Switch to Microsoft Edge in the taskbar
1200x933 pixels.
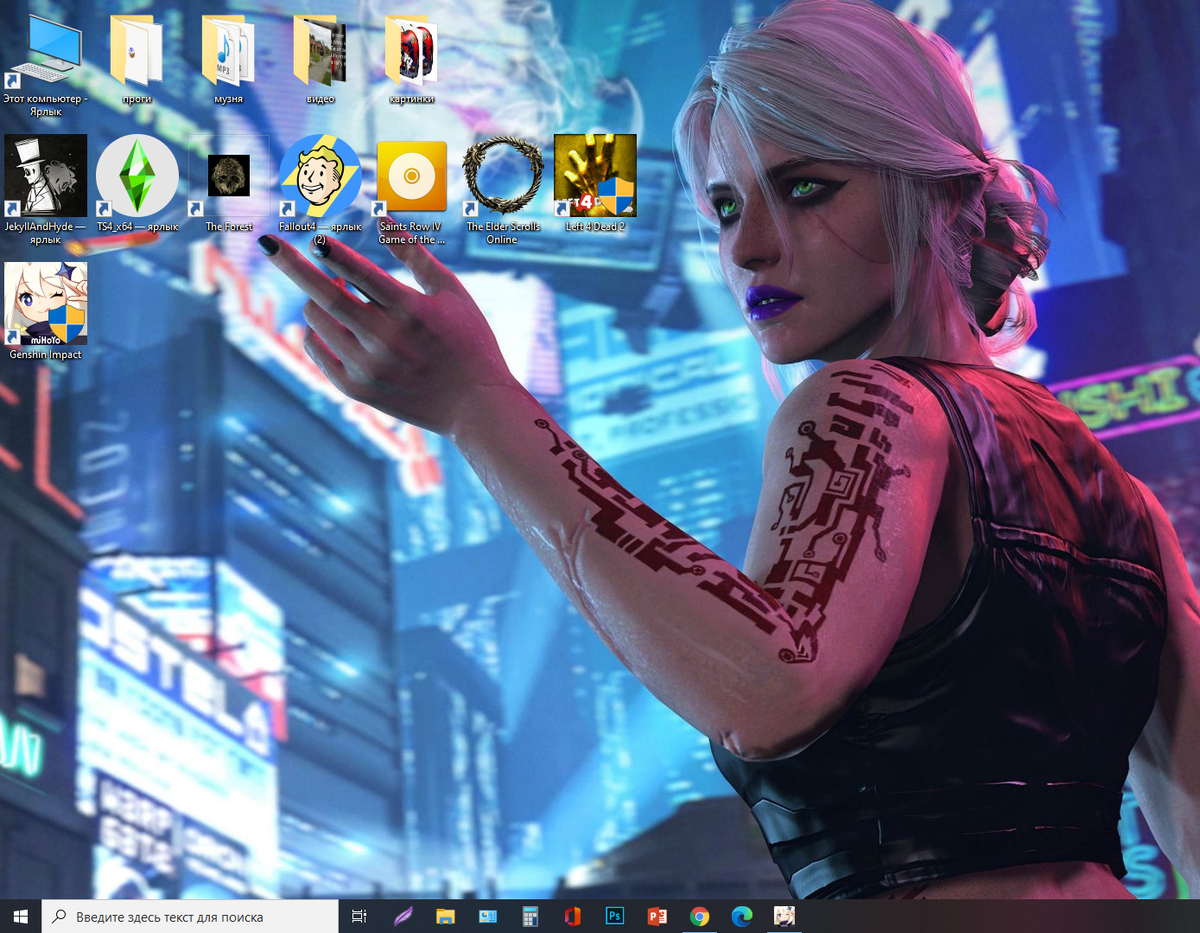pos(742,916)
